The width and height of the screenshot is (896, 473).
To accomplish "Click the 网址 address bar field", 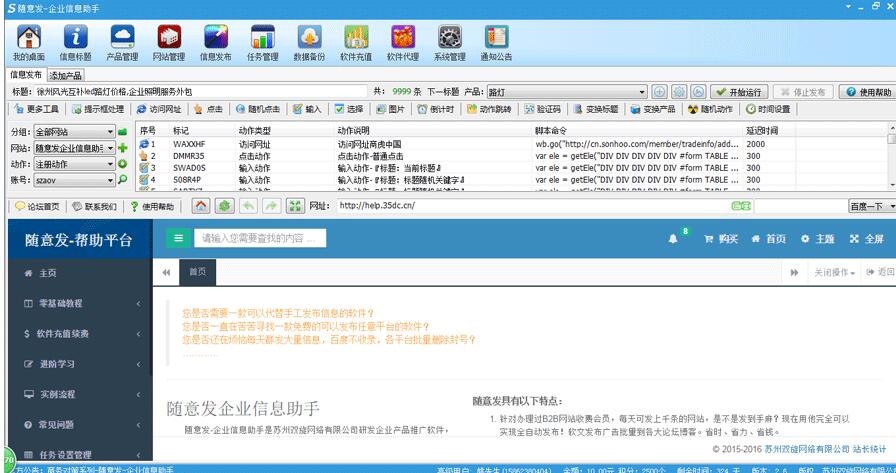I will point(534,206).
